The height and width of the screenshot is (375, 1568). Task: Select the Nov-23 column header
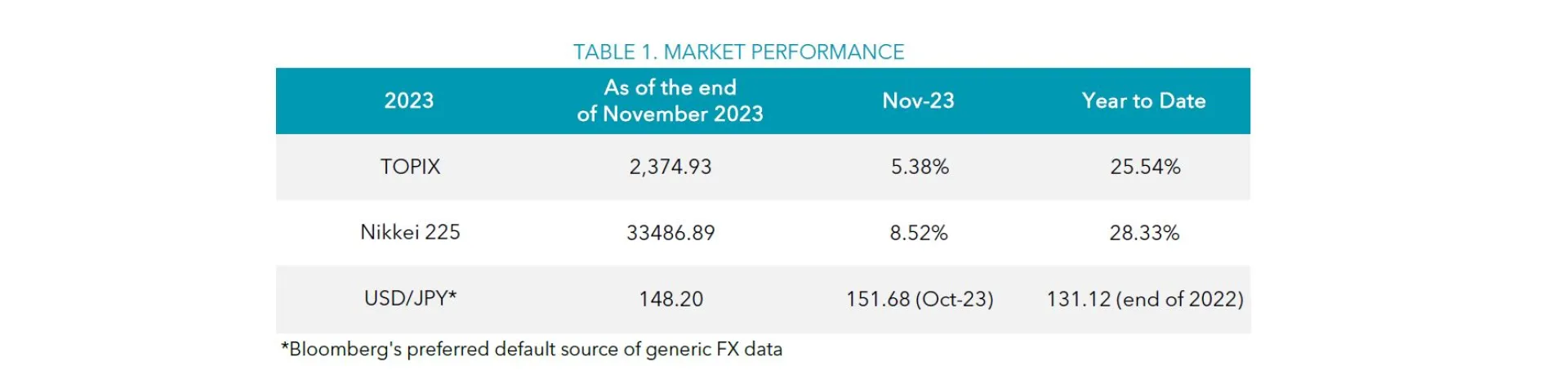[x=918, y=100]
